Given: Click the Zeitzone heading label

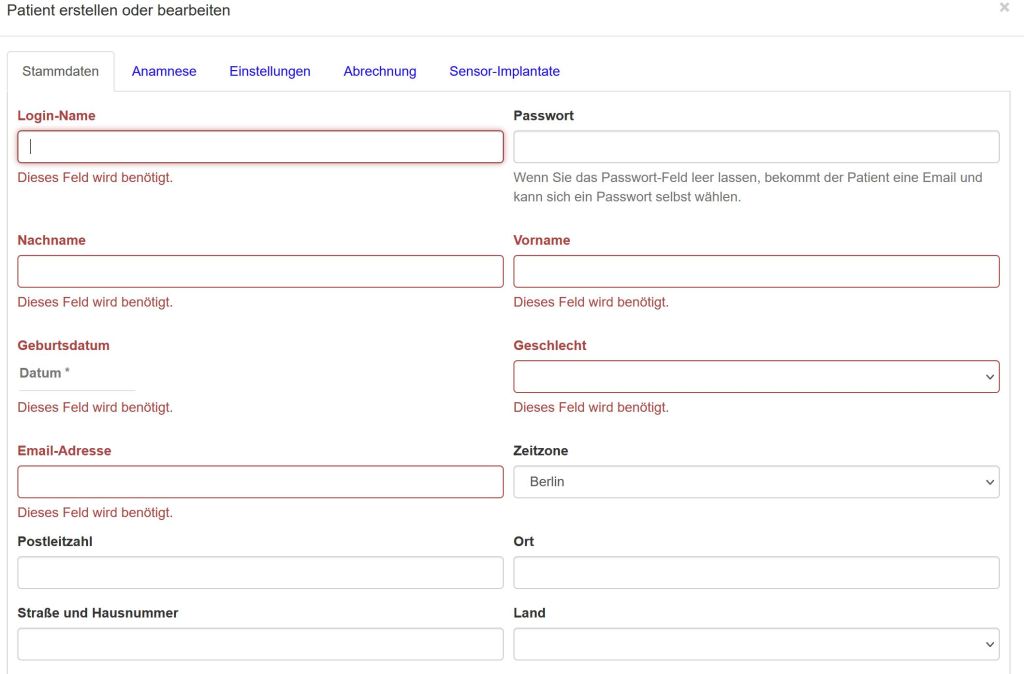Looking at the screenshot, I should coord(541,451).
